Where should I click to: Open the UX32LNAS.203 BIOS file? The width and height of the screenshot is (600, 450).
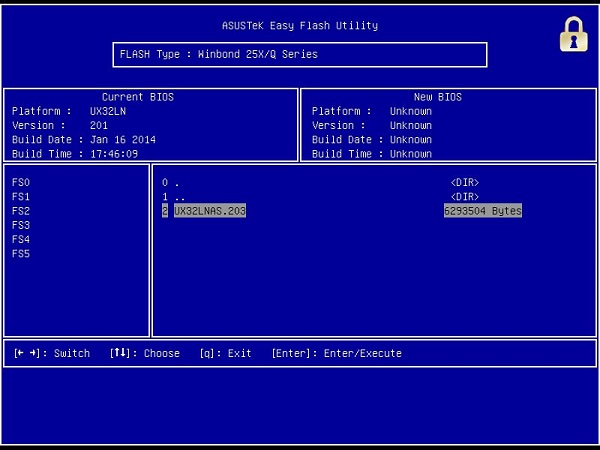pos(209,211)
